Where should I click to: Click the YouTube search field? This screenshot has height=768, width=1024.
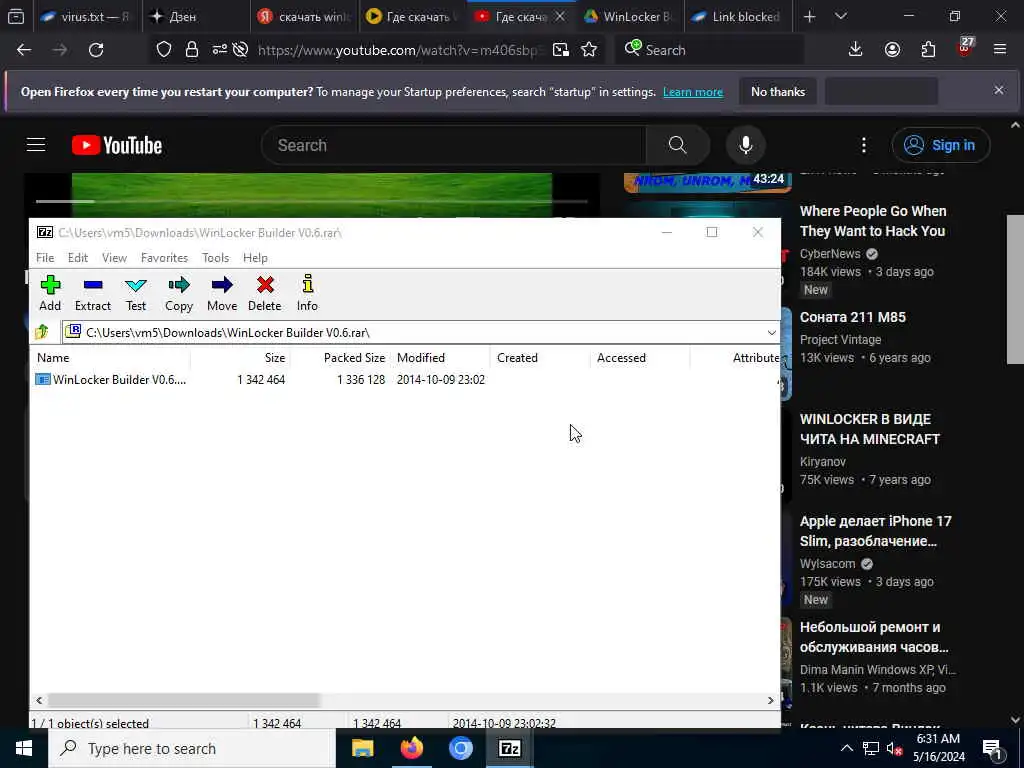pyautogui.click(x=454, y=145)
